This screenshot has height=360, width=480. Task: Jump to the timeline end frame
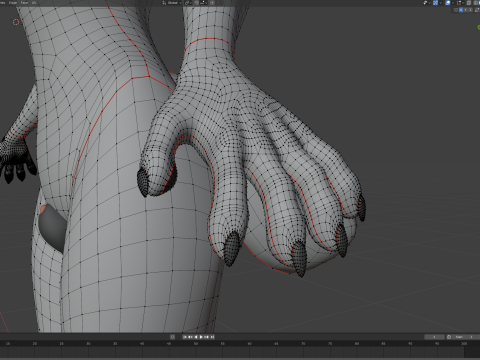pyautogui.click(x=212, y=337)
